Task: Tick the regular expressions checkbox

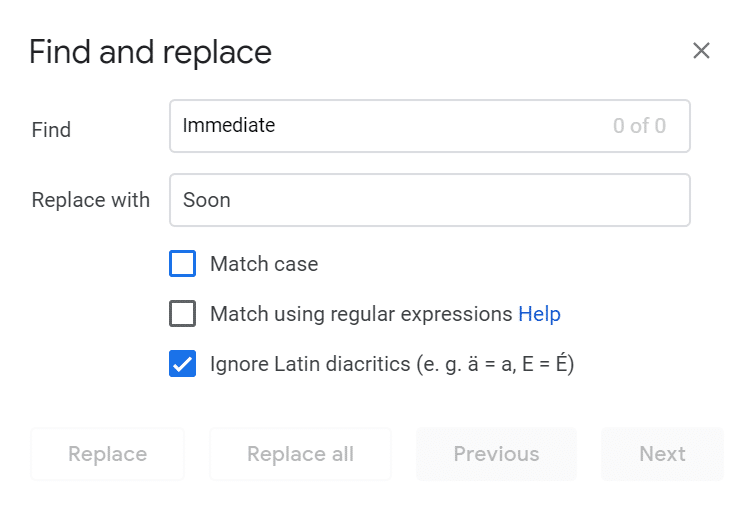Action: [x=183, y=314]
